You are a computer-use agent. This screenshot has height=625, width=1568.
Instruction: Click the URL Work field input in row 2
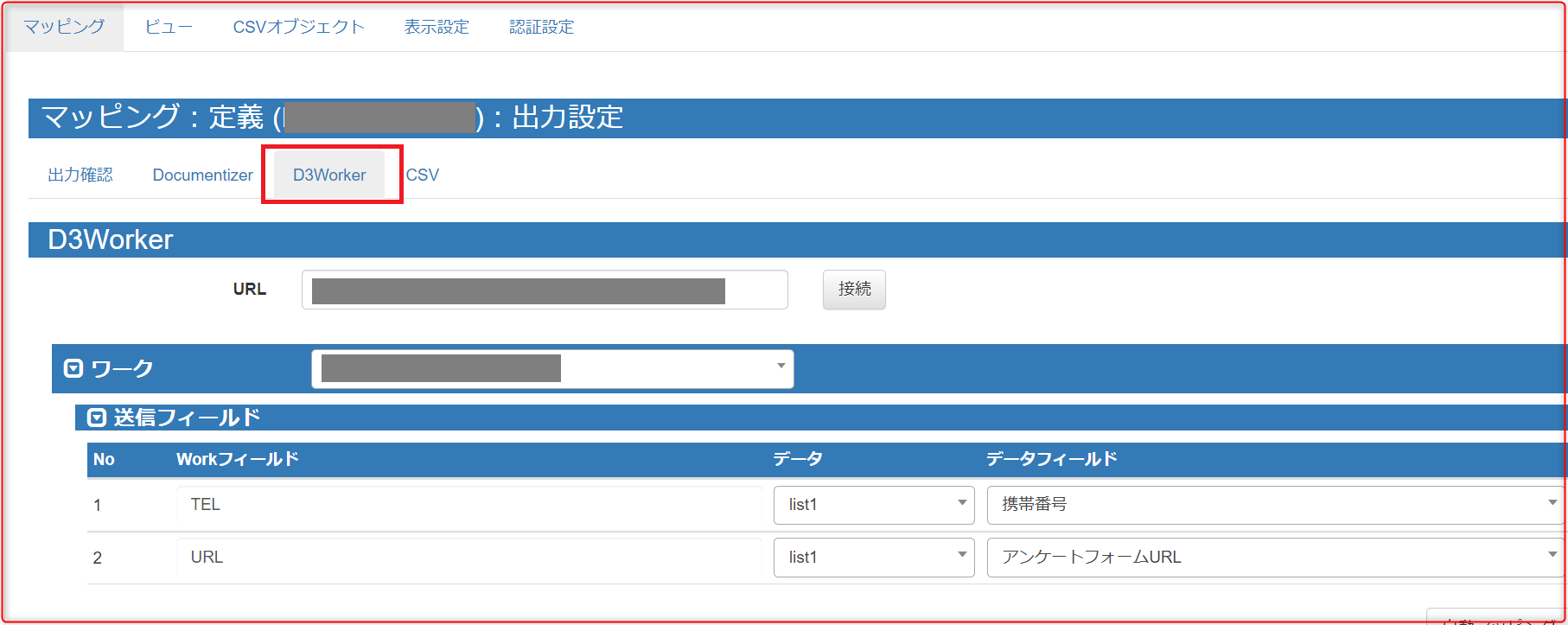tap(468, 558)
